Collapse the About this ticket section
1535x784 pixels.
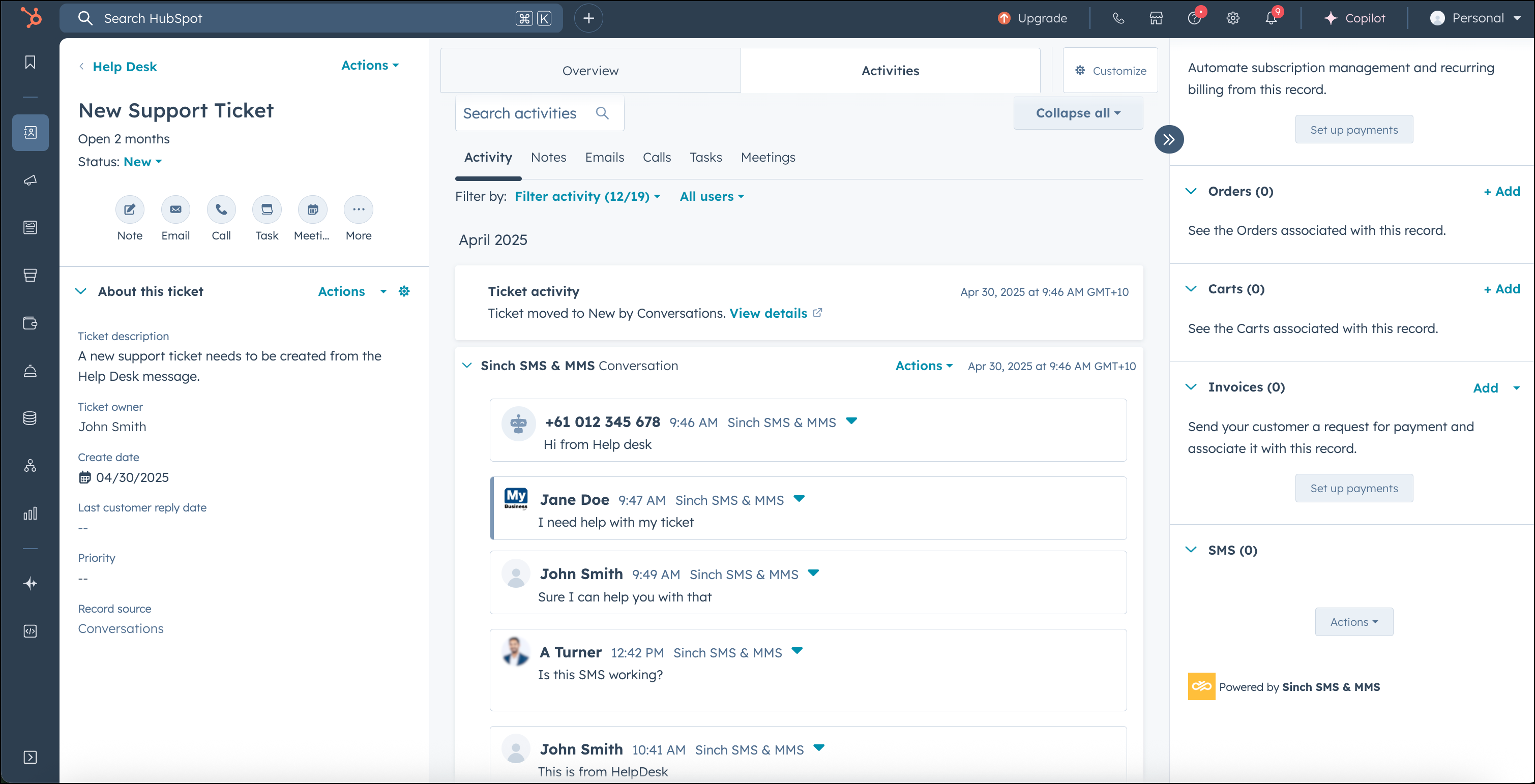click(81, 291)
